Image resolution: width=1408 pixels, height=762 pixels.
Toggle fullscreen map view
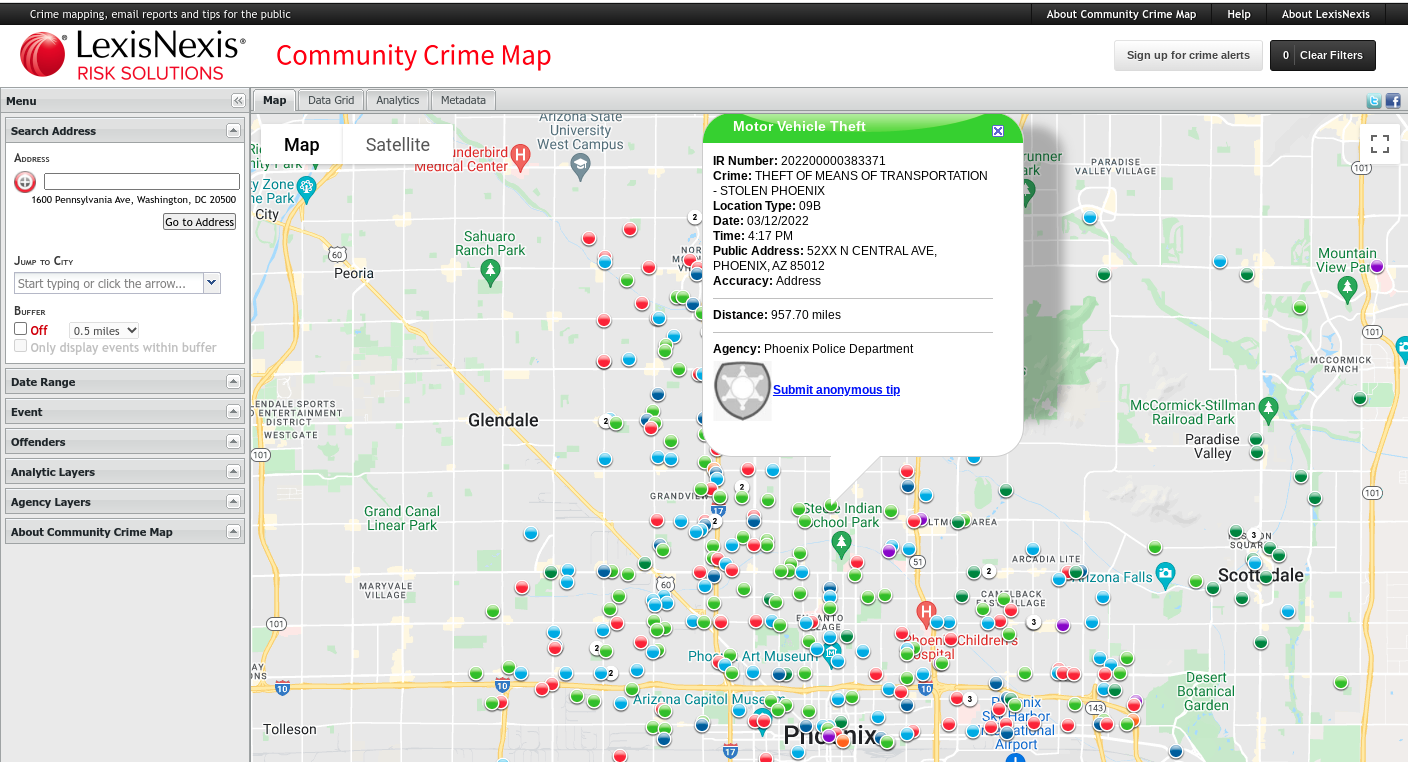coord(1380,144)
